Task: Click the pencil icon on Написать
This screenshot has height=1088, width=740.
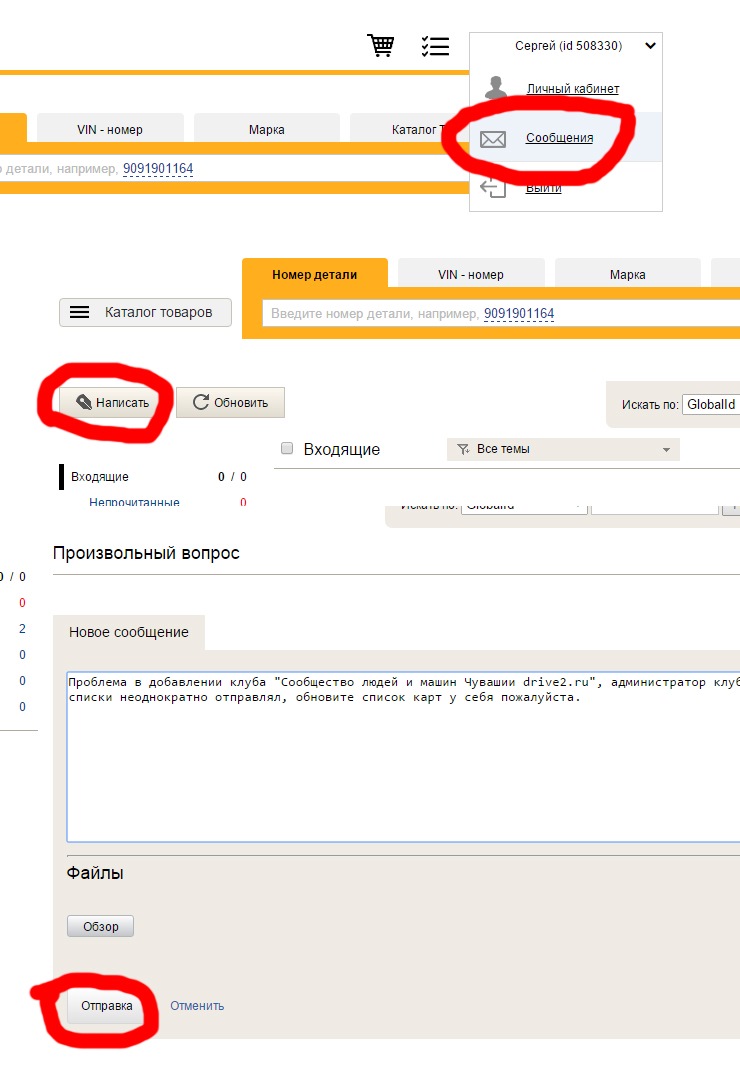Action: 84,402
